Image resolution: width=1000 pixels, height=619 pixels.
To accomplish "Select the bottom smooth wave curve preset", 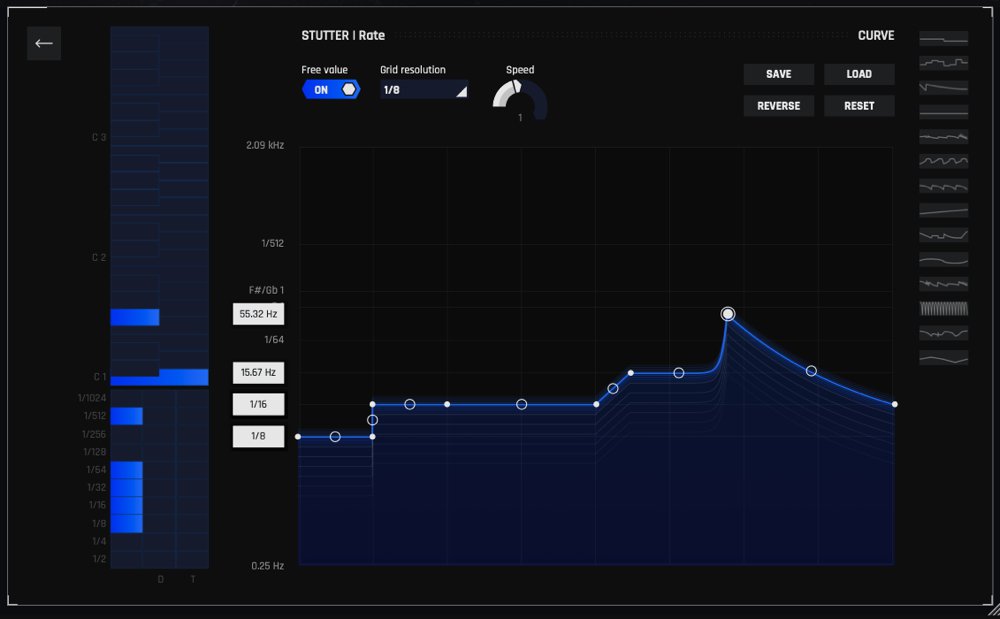I will click(943, 358).
